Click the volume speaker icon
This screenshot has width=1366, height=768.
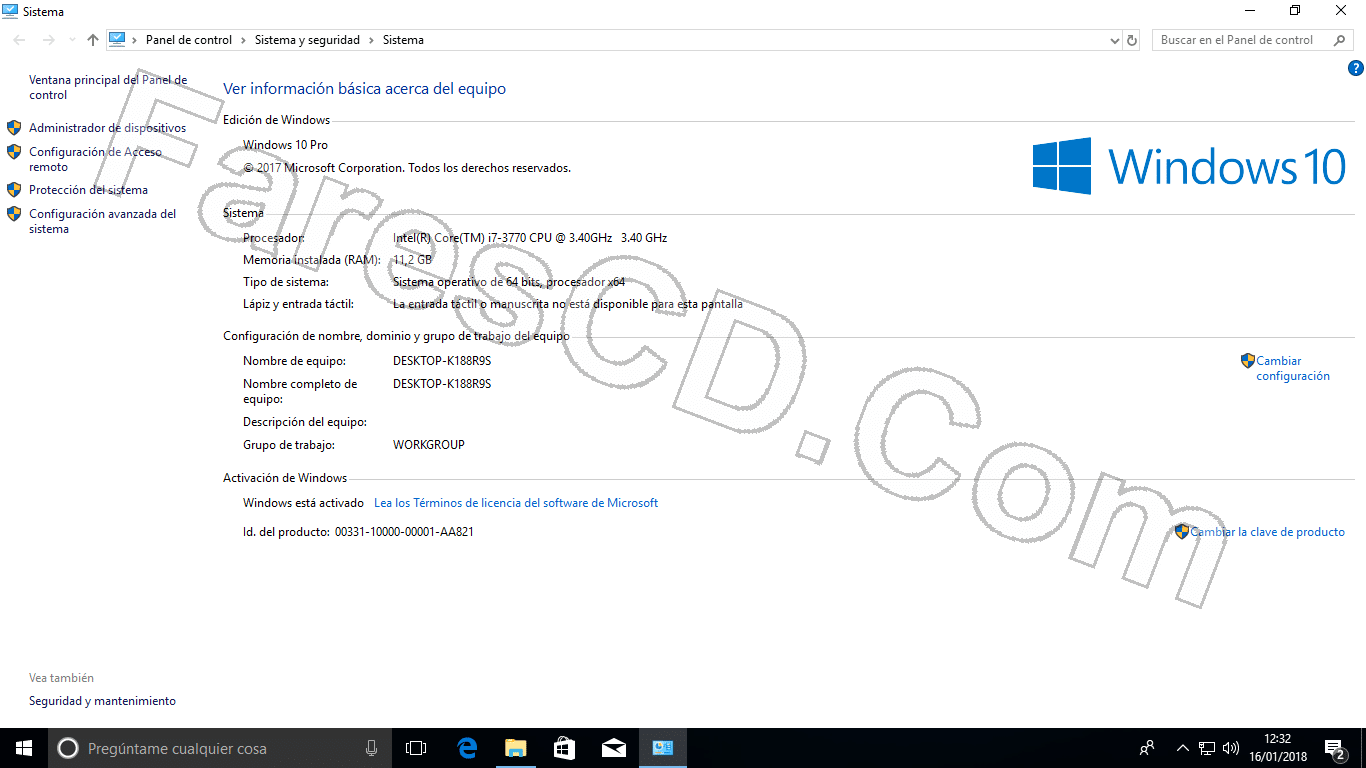click(x=1231, y=748)
